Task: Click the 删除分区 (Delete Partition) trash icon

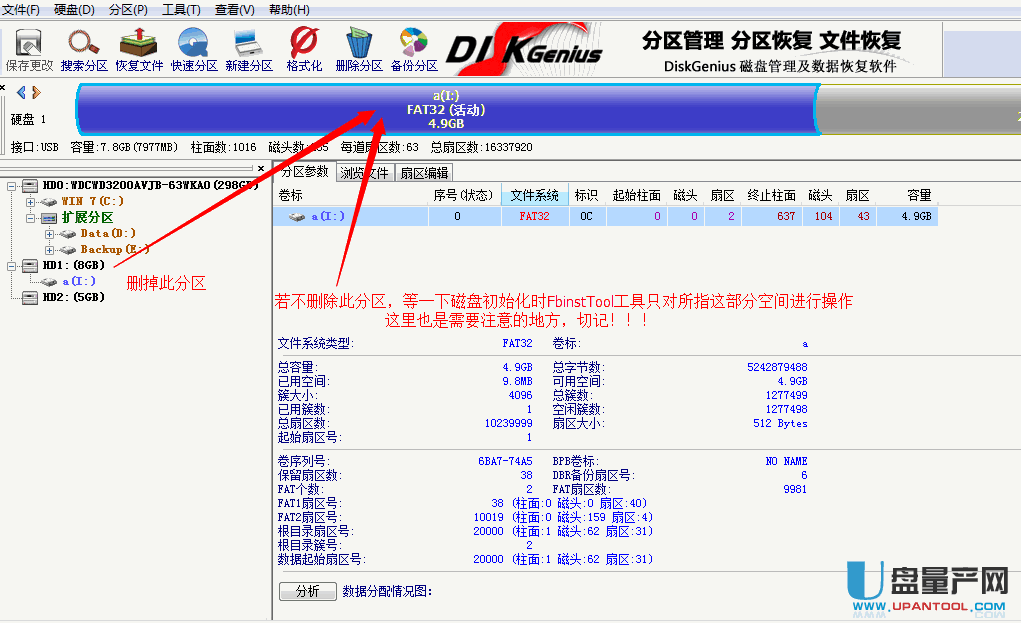Action: click(x=359, y=44)
